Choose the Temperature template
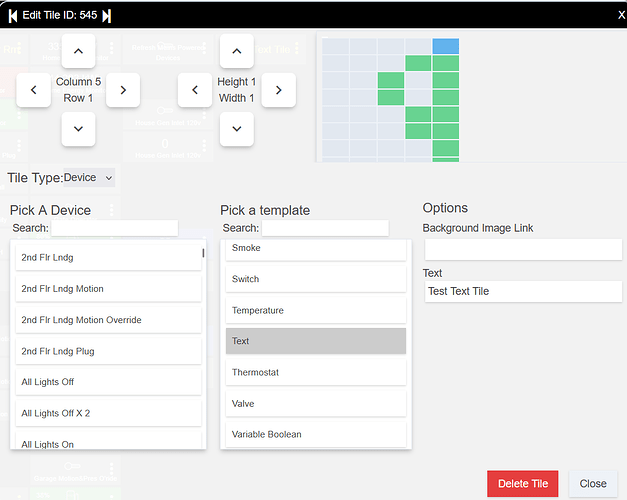Viewport: 627px width, 500px height. point(316,310)
